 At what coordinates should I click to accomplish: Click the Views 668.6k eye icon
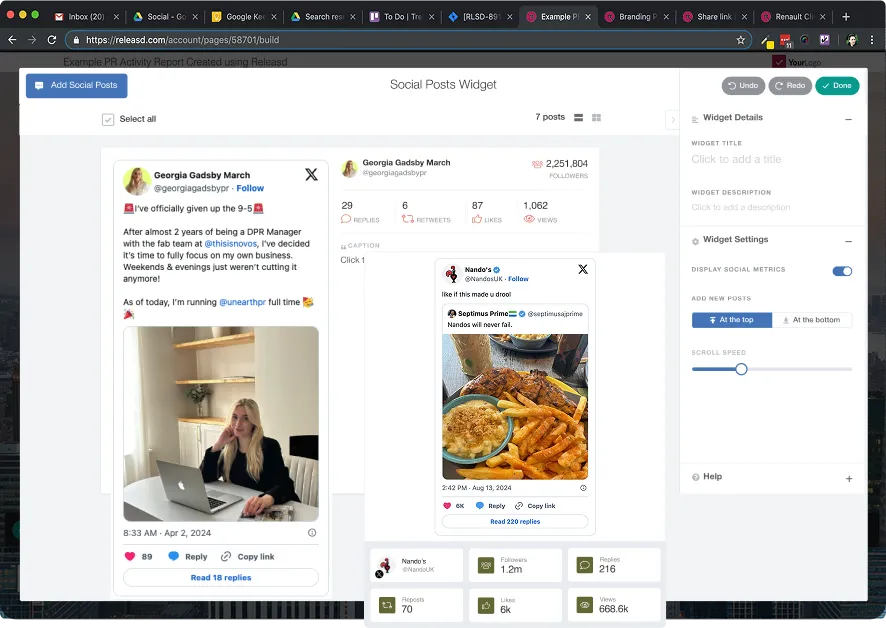[583, 605]
